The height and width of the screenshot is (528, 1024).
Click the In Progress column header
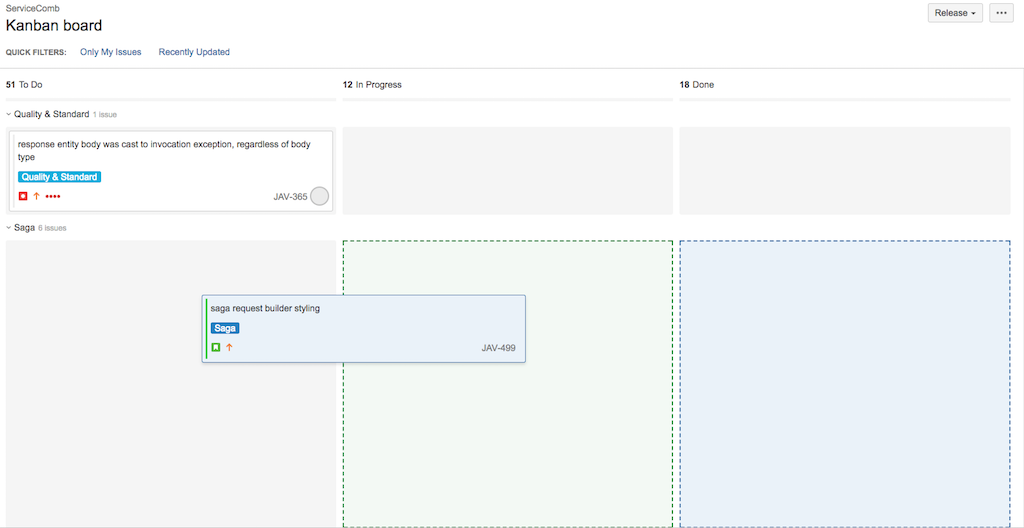378,85
